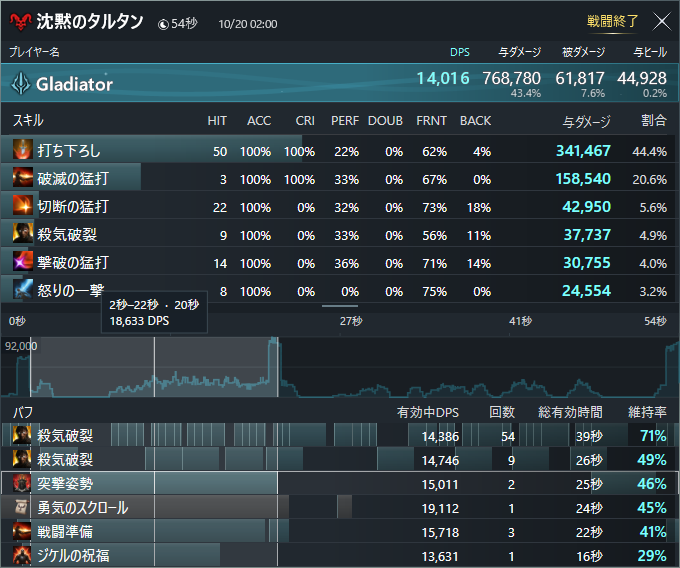The image size is (680, 568).
Task: Select the 破滅の猛打 damage value 158,540
Action: coord(583,179)
